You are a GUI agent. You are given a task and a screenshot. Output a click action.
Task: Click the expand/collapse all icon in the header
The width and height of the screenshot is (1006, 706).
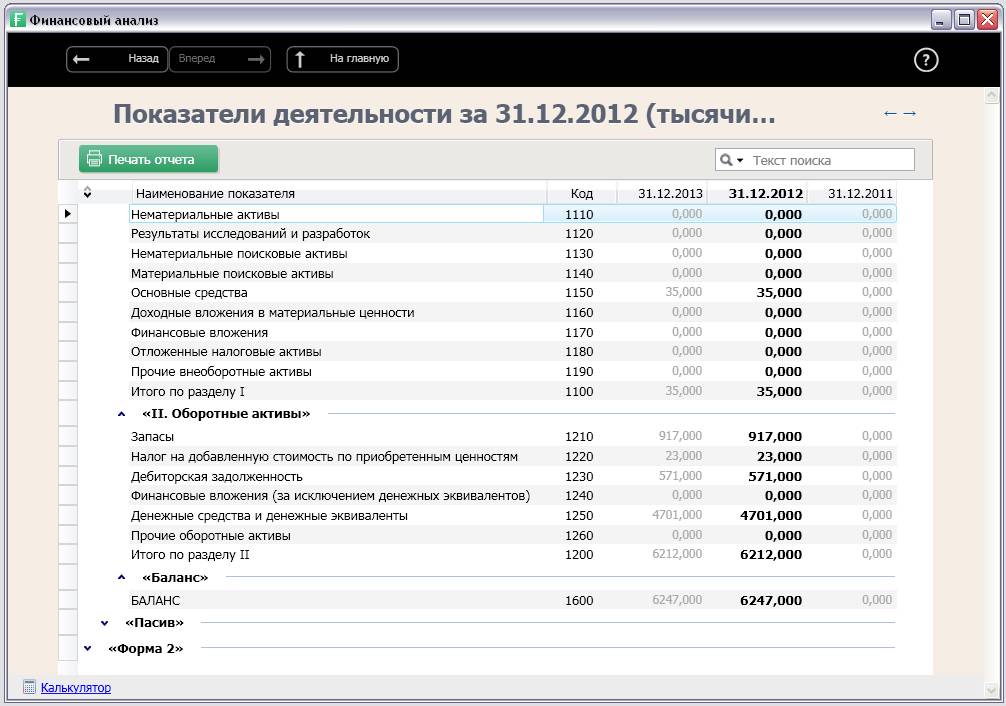[x=88, y=193]
